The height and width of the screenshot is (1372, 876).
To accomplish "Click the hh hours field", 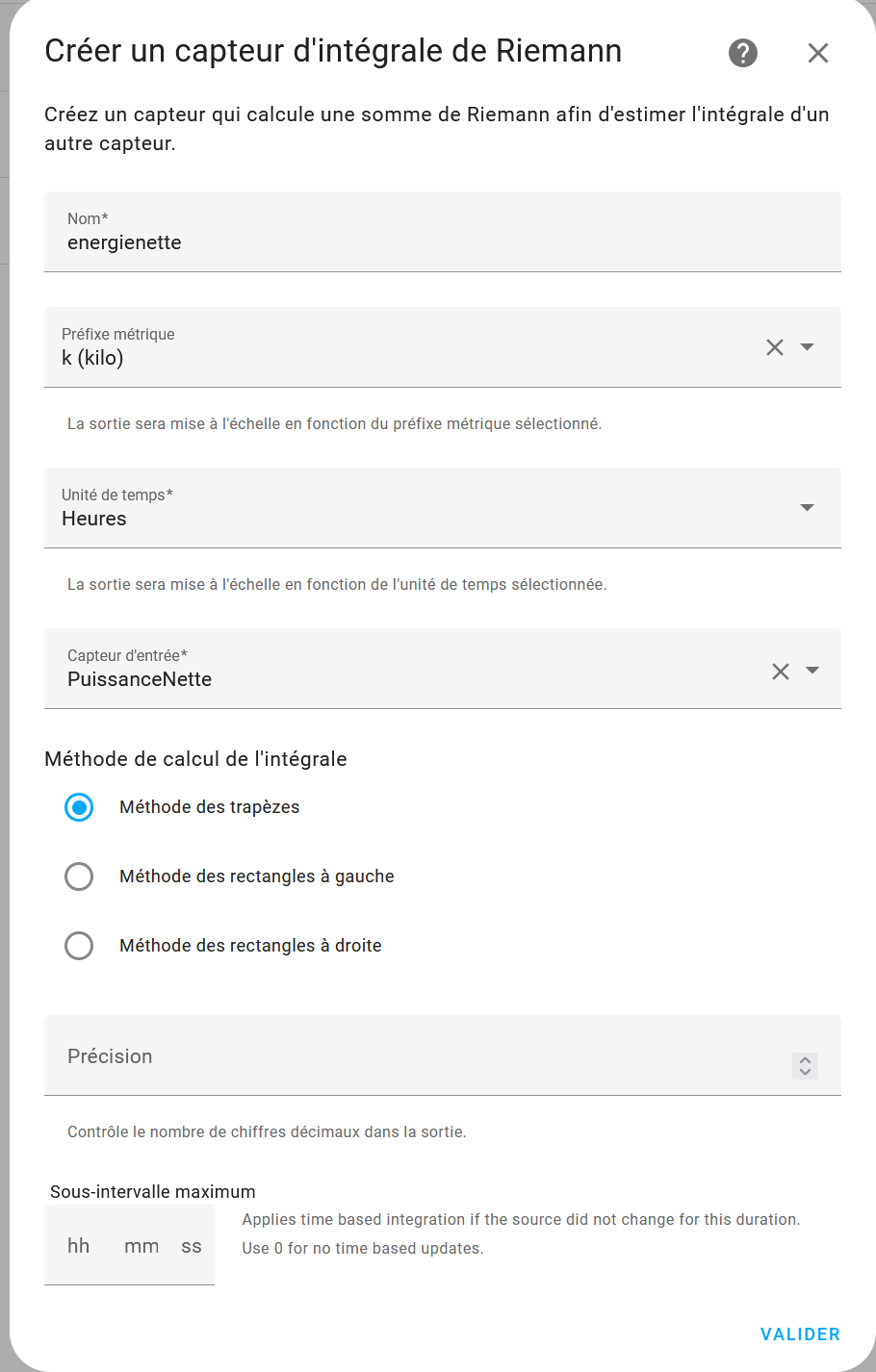I will [79, 1246].
